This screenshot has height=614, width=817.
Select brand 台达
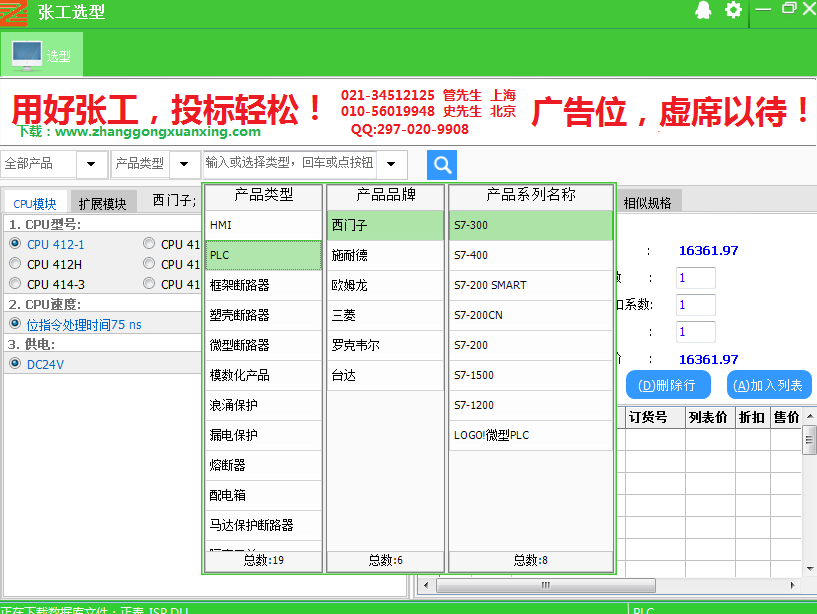[386, 375]
